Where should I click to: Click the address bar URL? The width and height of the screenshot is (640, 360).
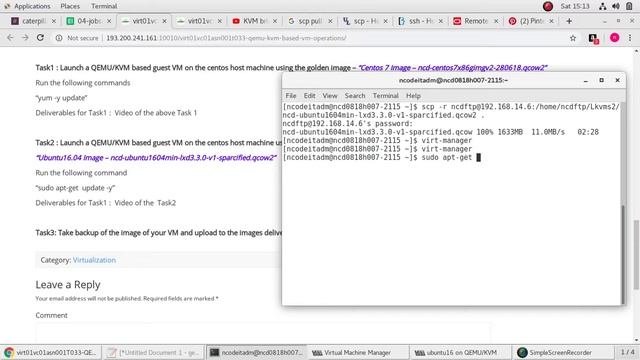[x=226, y=38]
